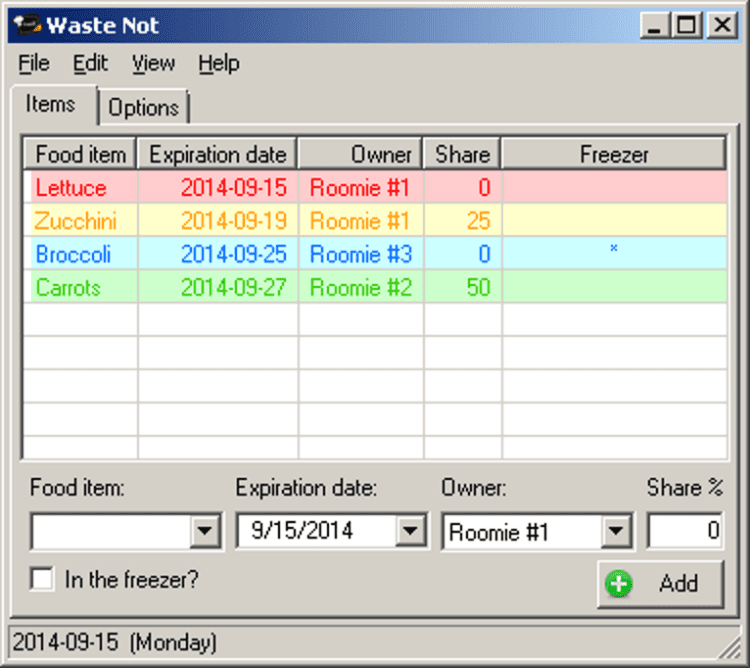Open the Help menu
This screenshot has height=668, width=750.
tap(219, 63)
